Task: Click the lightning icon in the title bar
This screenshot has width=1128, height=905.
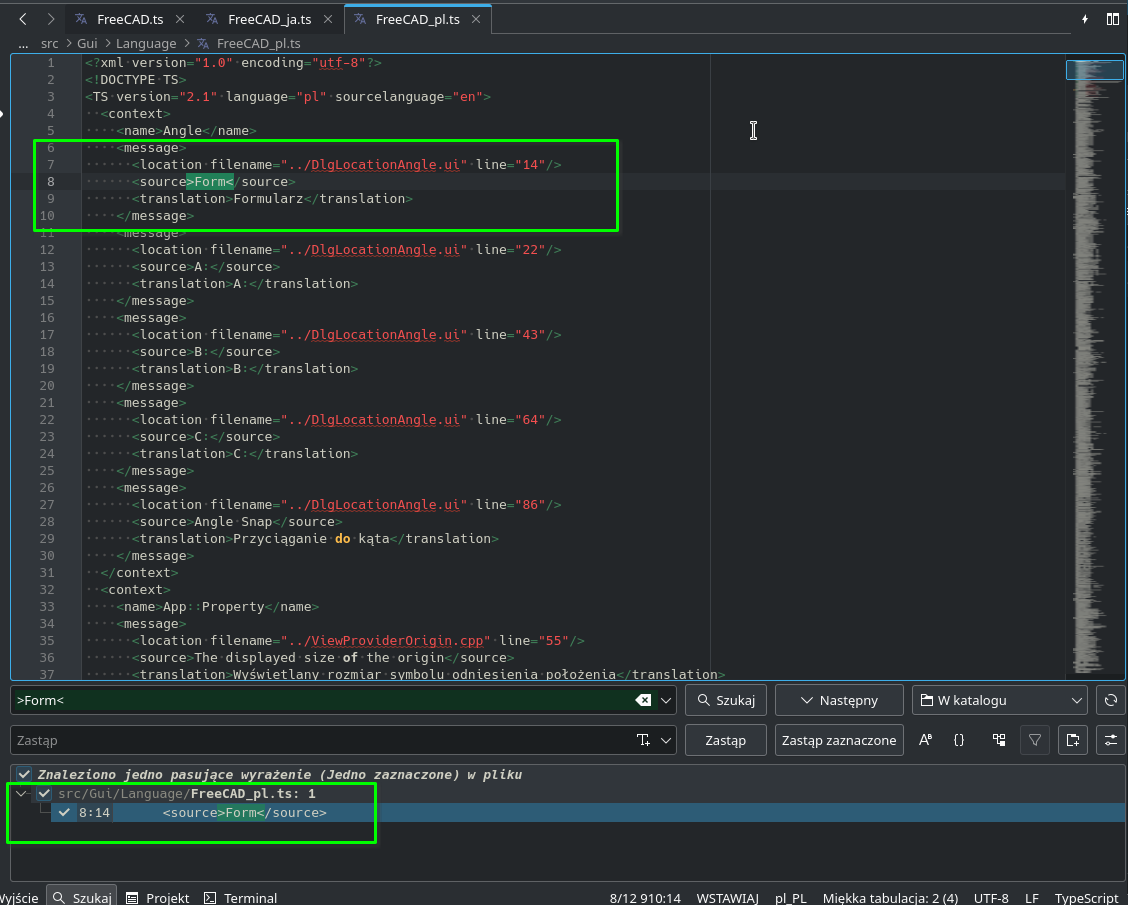Action: [1085, 18]
